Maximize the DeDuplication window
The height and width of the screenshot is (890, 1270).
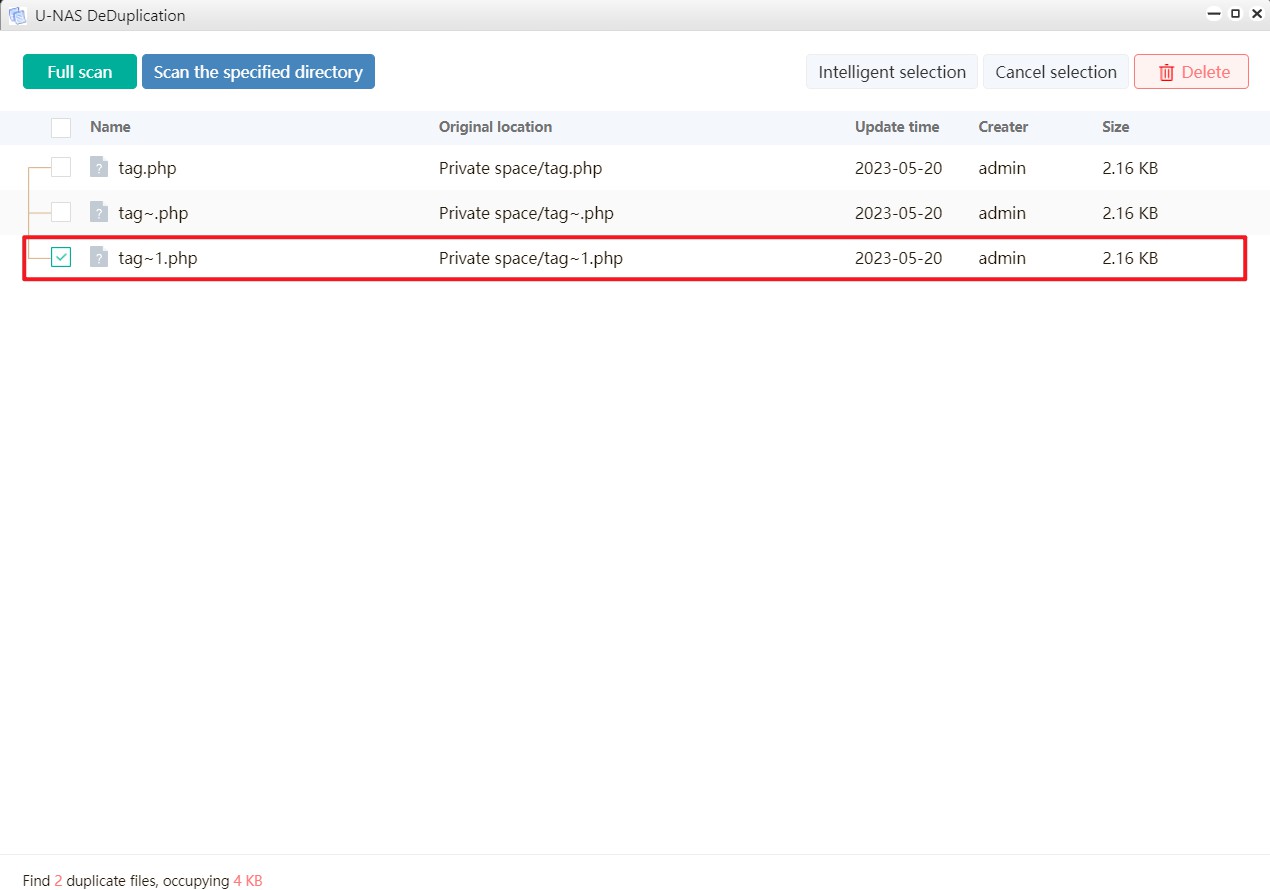(1235, 14)
